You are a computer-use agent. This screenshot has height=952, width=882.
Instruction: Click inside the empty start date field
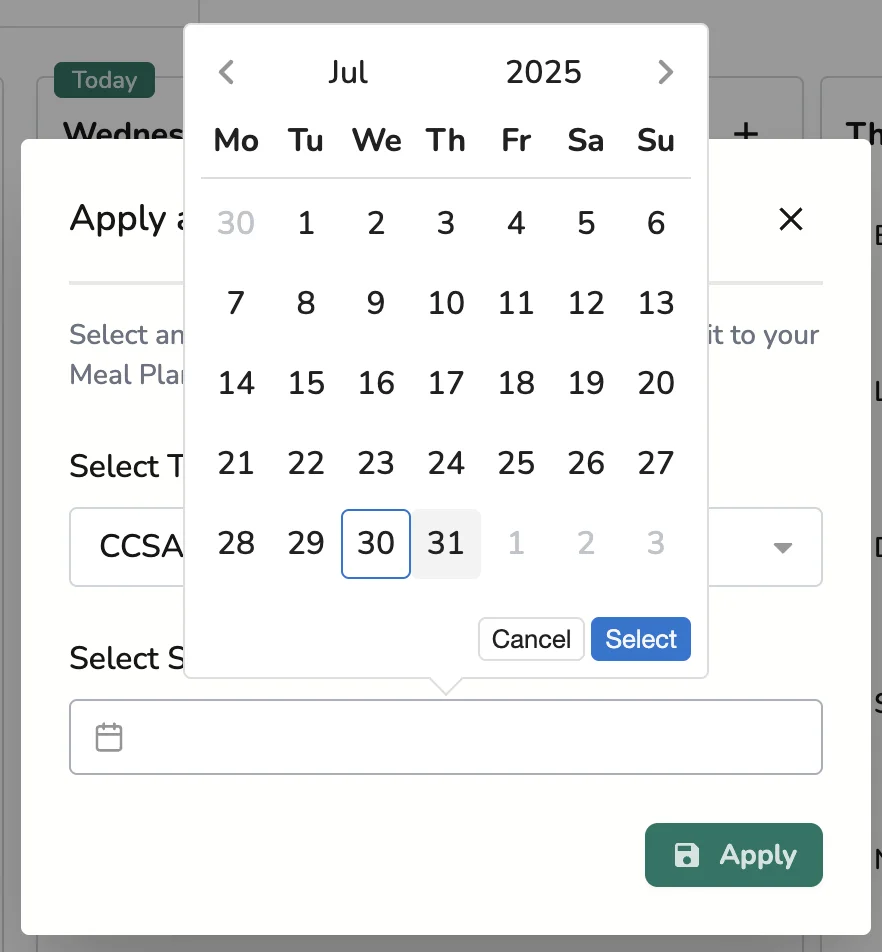(x=400, y=736)
